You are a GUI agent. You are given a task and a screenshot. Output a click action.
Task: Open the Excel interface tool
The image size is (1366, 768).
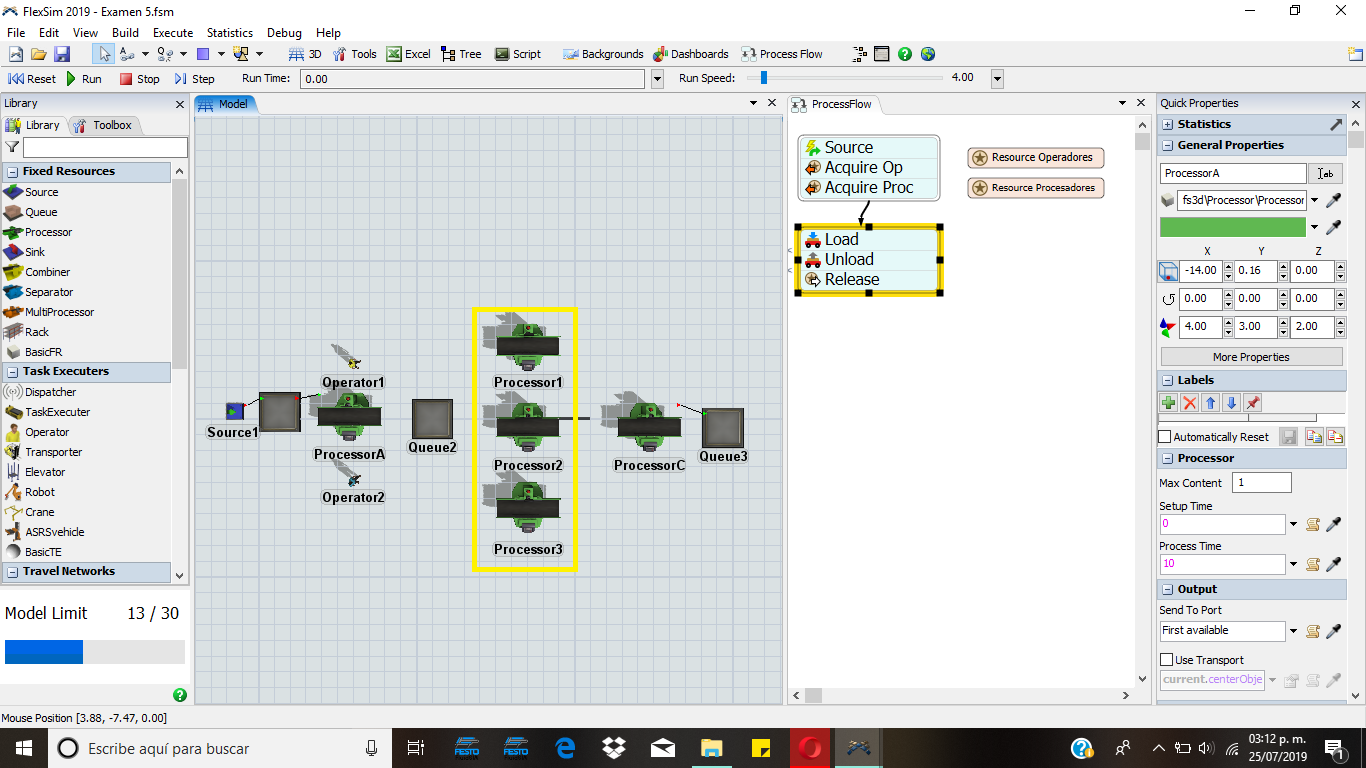[408, 54]
